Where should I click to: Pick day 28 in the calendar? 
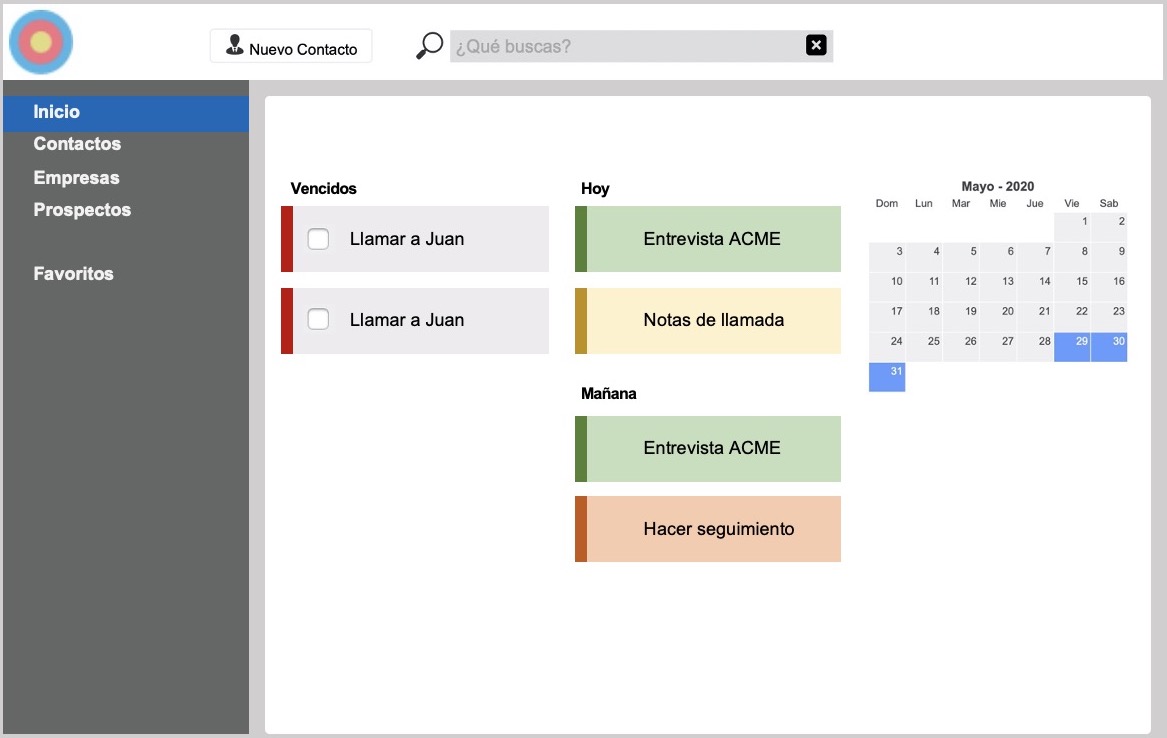pos(1035,347)
